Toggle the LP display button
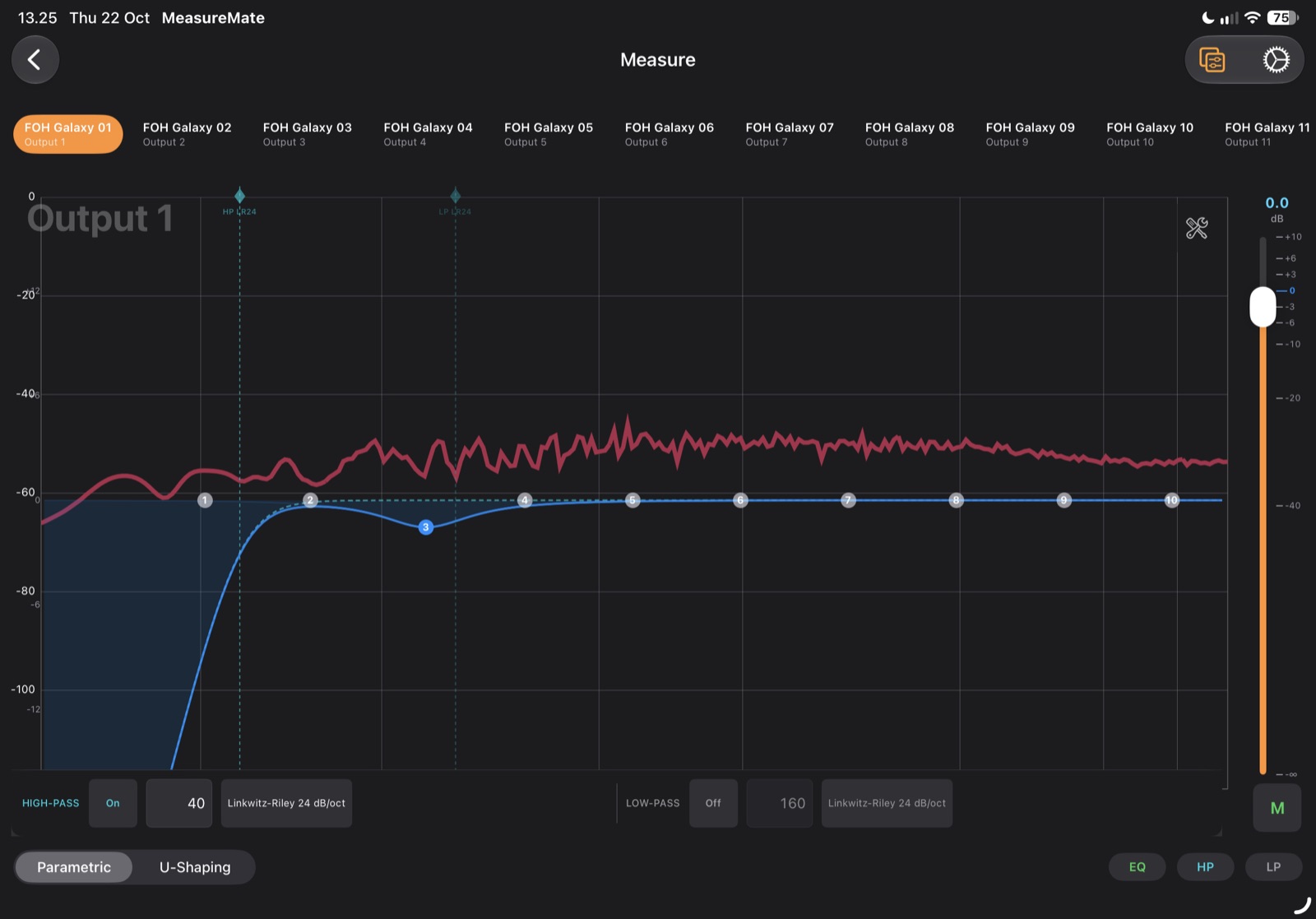This screenshot has height=919, width=1316. pos(1273,867)
